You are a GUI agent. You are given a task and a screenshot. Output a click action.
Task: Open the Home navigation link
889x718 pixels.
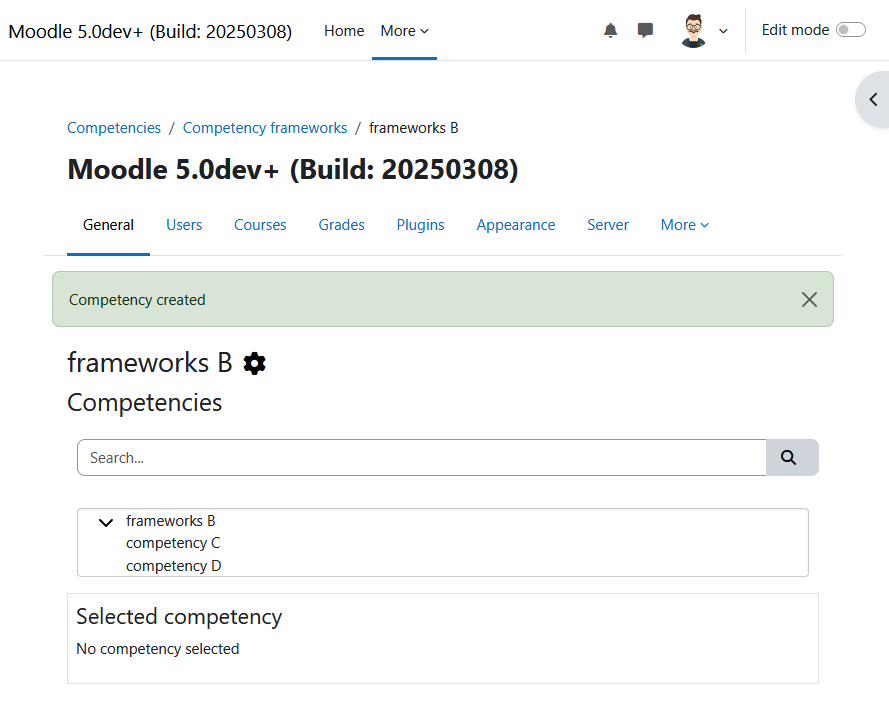coord(344,31)
